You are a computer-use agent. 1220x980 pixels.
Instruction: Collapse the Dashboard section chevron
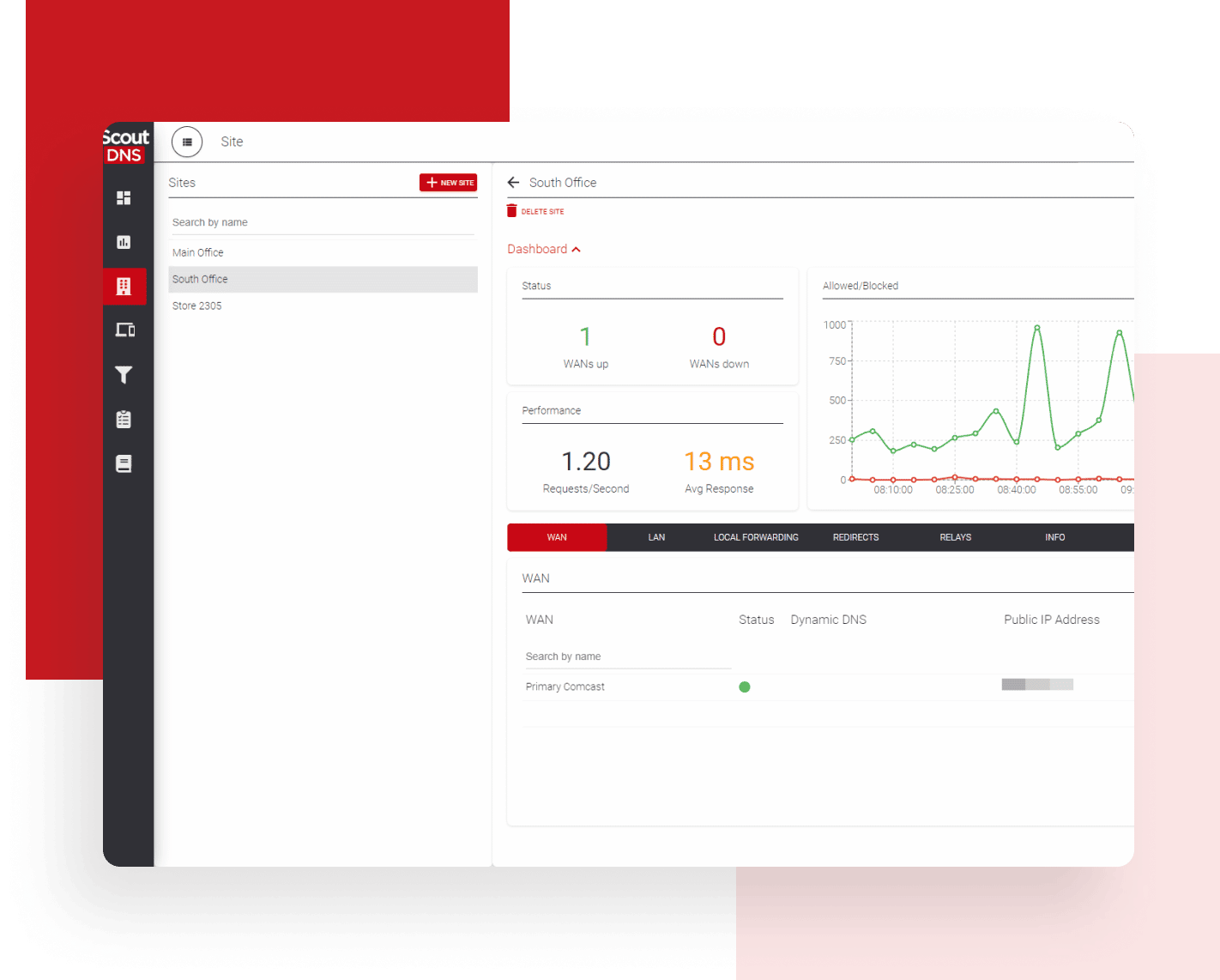[x=575, y=249]
